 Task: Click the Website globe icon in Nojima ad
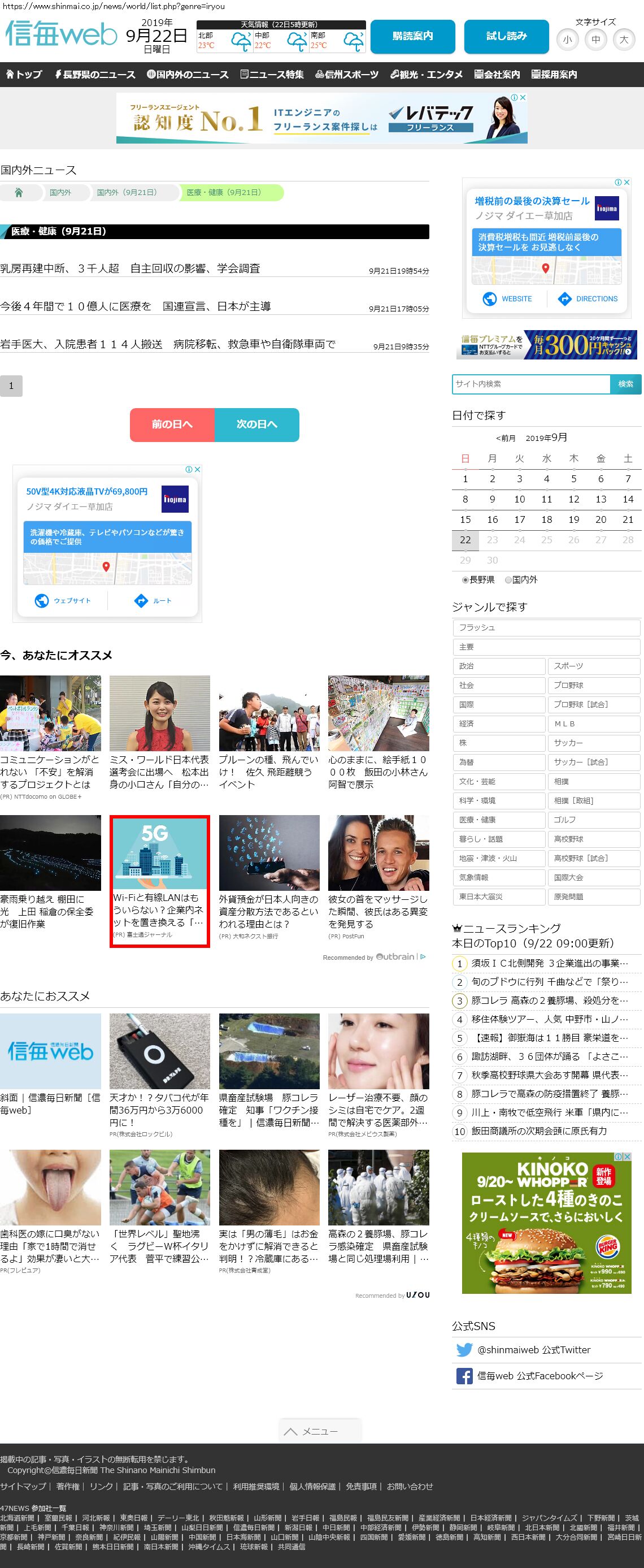click(490, 299)
